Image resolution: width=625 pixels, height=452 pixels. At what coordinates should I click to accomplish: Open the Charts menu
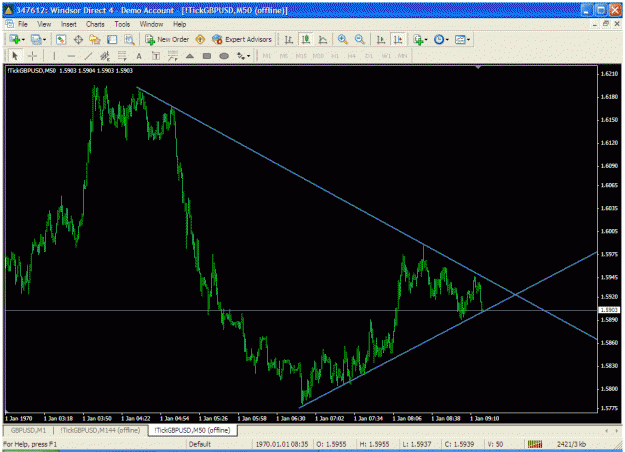(95, 24)
